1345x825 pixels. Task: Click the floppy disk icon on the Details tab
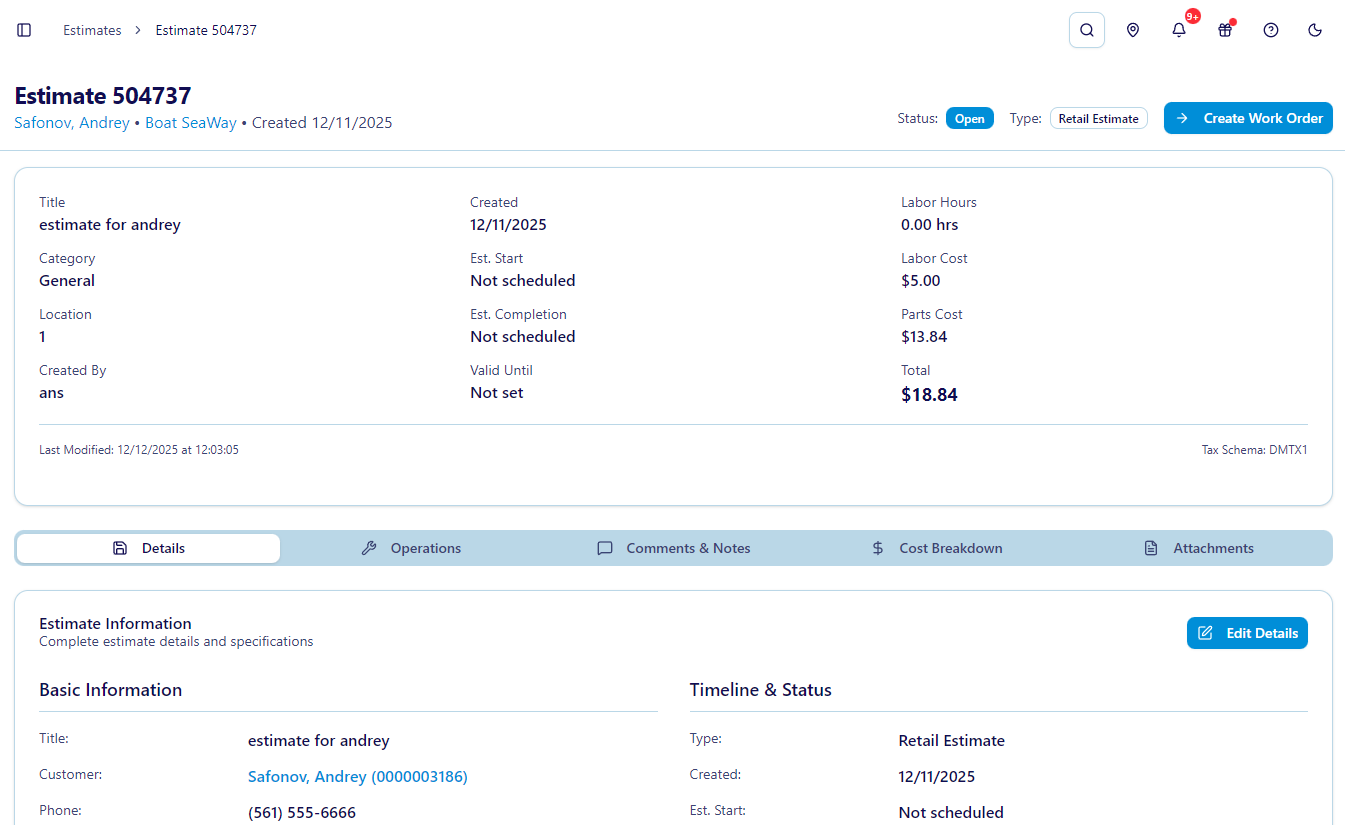tap(119, 548)
